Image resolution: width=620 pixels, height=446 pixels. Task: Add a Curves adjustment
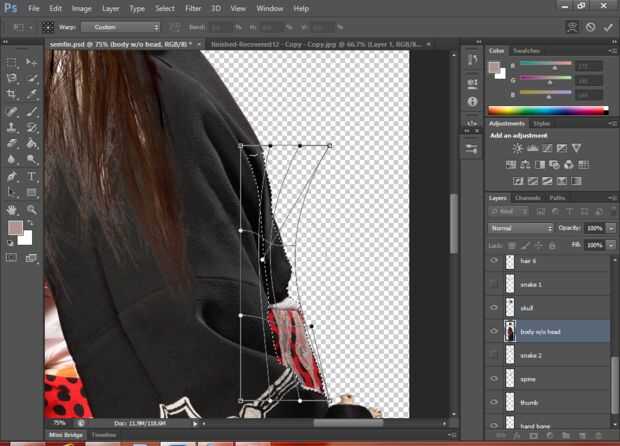click(x=547, y=148)
